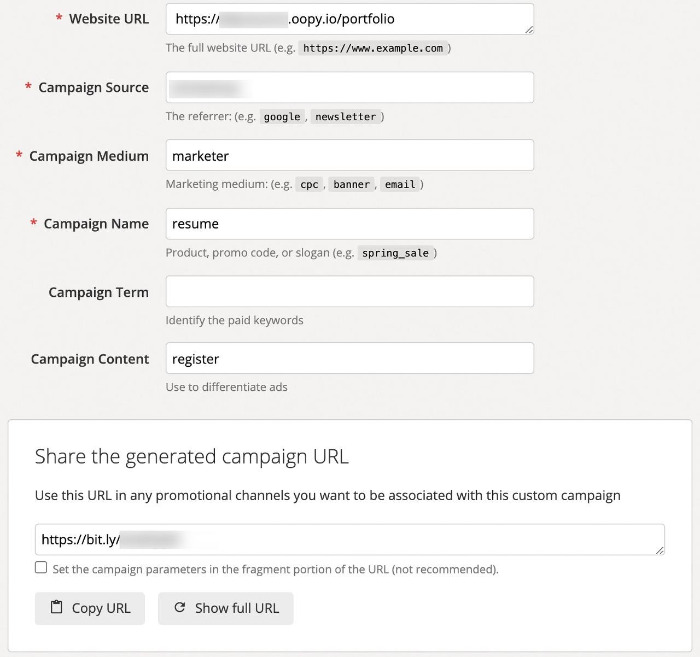This screenshot has width=700, height=657.
Task: Select the Campaign Medium field with marketer
Action: [x=349, y=155]
